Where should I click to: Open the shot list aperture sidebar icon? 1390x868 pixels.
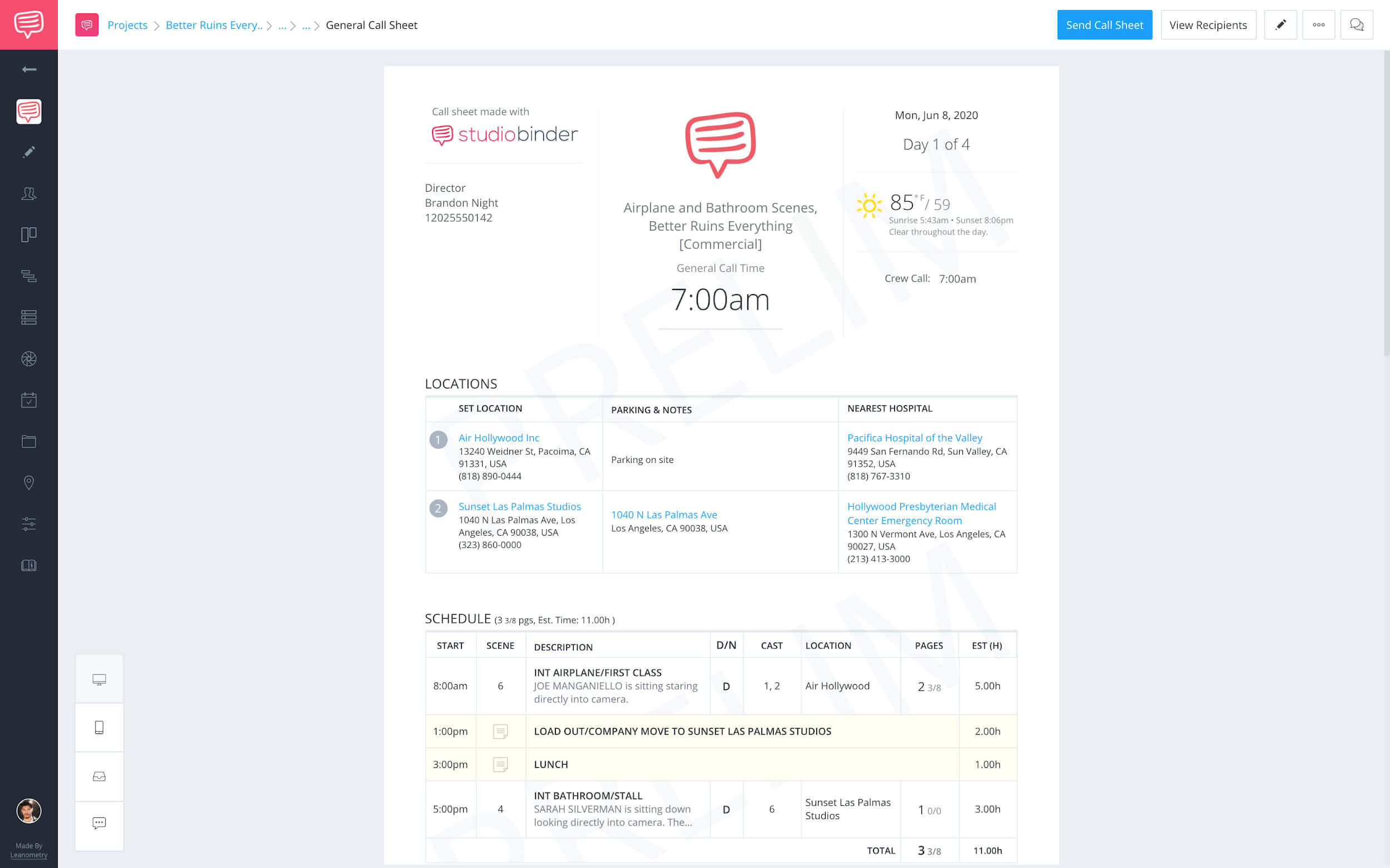(x=29, y=359)
